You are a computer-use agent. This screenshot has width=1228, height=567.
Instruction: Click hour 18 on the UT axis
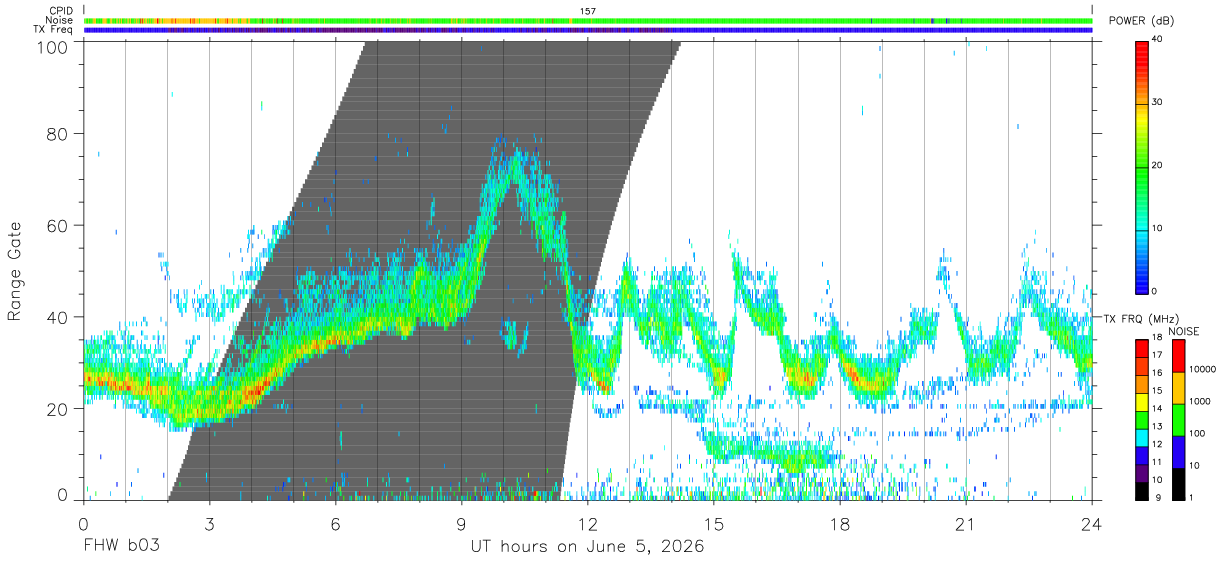(x=840, y=522)
